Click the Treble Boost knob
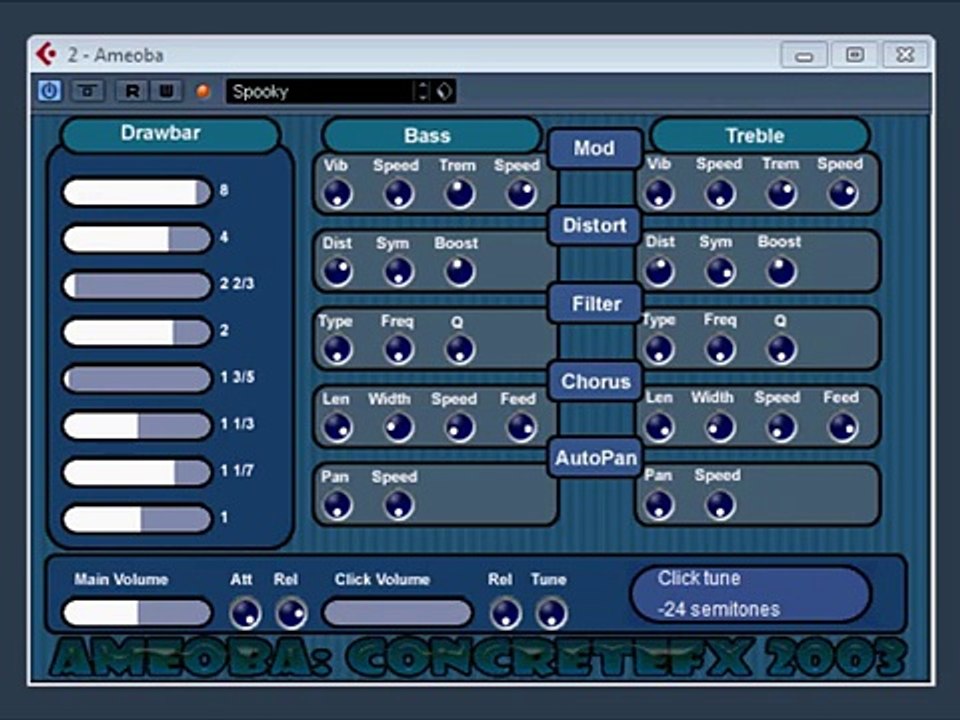This screenshot has width=960, height=720. [x=781, y=271]
